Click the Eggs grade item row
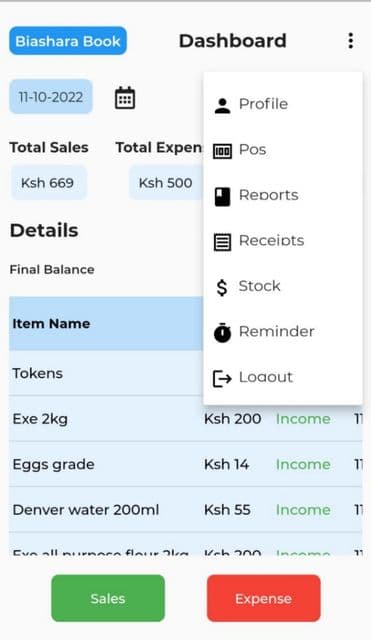 click(x=185, y=464)
